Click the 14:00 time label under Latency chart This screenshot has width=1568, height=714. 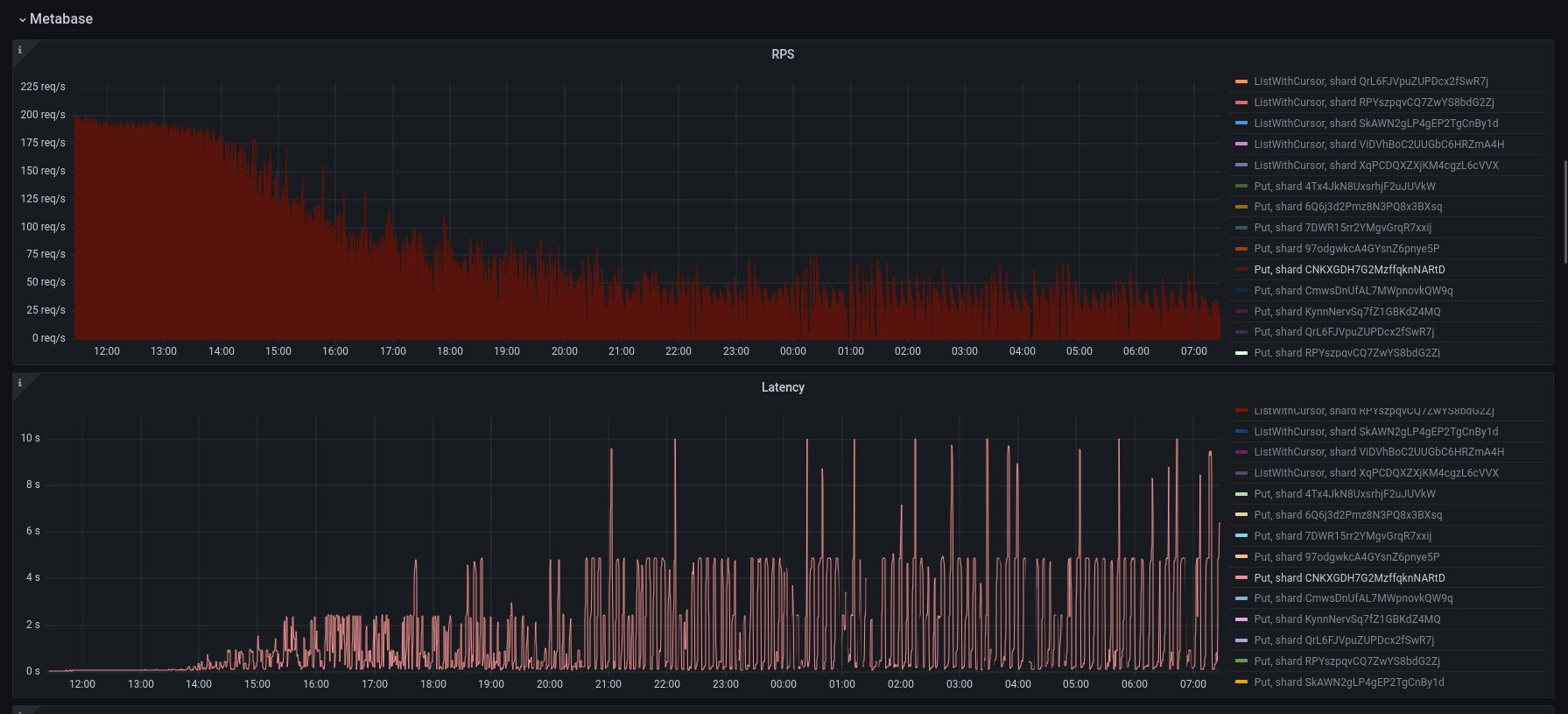[199, 684]
